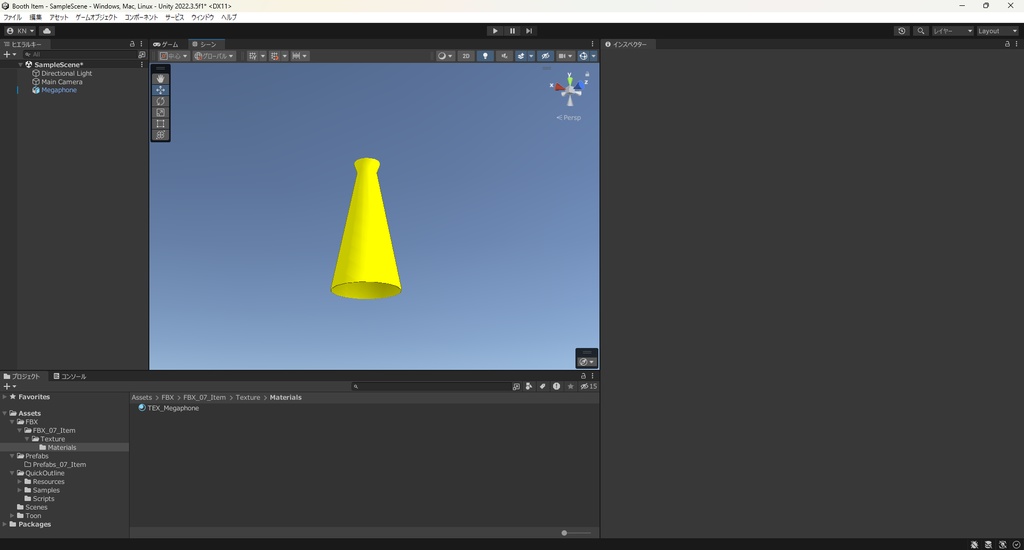Screen dimensions: 1024x550
Task: Click Texture in the breadcrumb path
Action: pyautogui.click(x=248, y=397)
